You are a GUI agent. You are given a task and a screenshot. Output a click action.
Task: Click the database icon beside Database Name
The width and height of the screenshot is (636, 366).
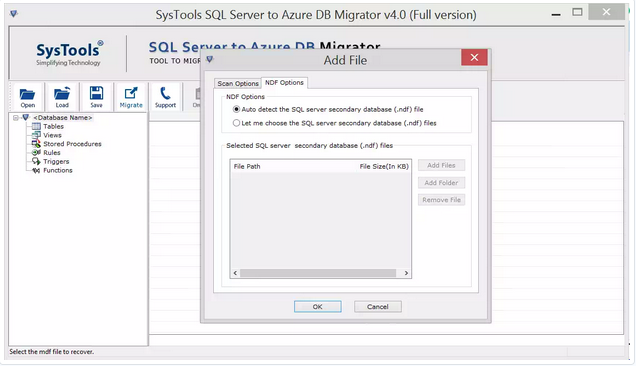pyautogui.click(x=26, y=117)
